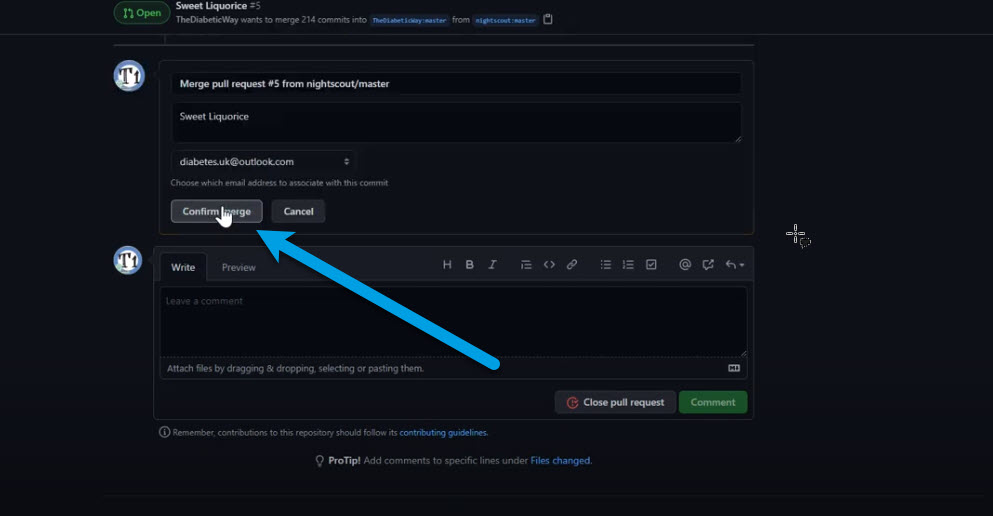Select the Sweet Liquorice #5 title text
Viewport: 993px width, 516px height.
coord(218,6)
